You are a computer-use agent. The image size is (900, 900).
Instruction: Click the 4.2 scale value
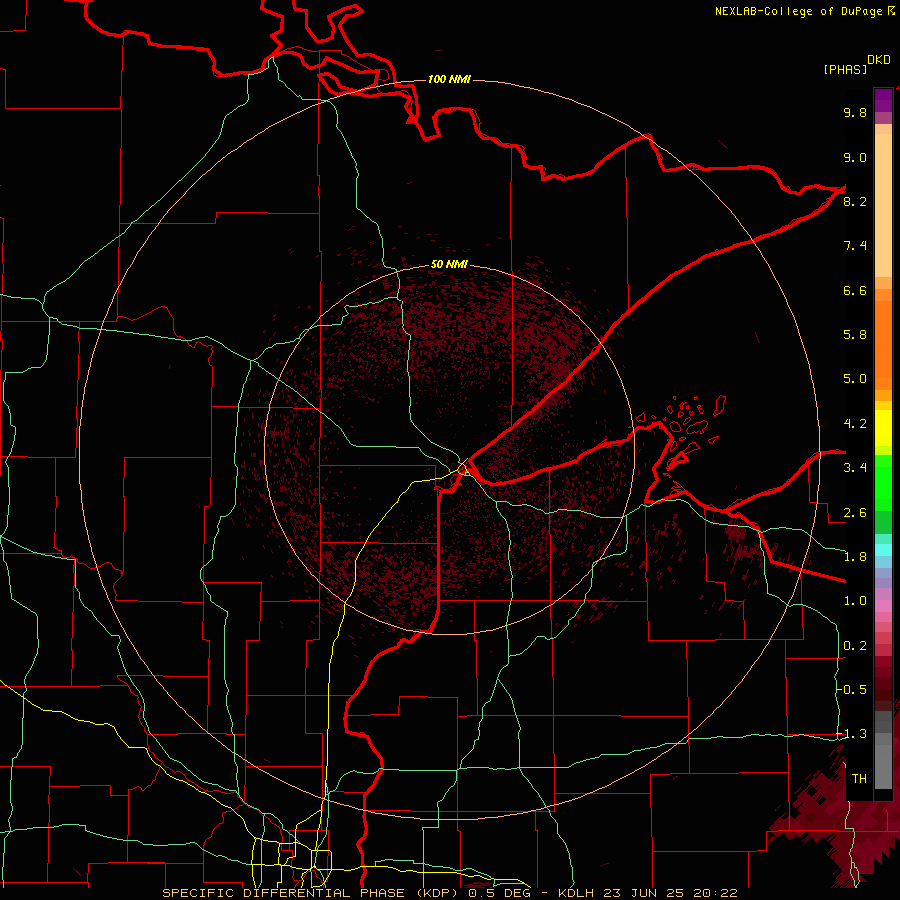pos(855,424)
